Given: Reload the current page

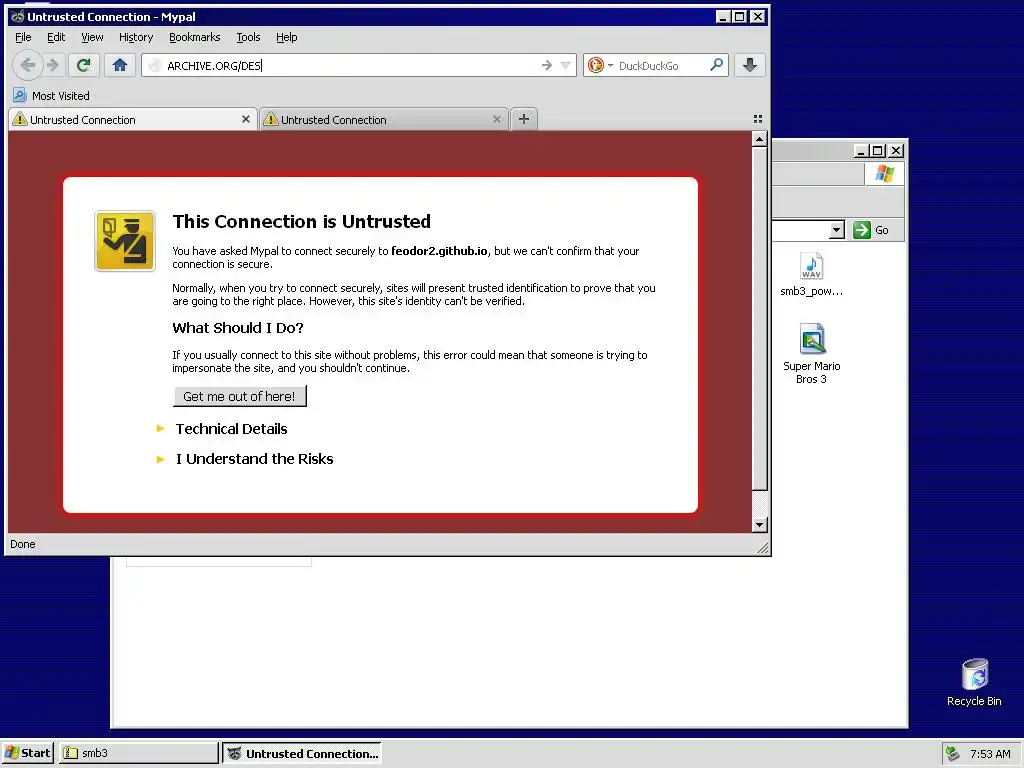Looking at the screenshot, I should pyautogui.click(x=83, y=65).
